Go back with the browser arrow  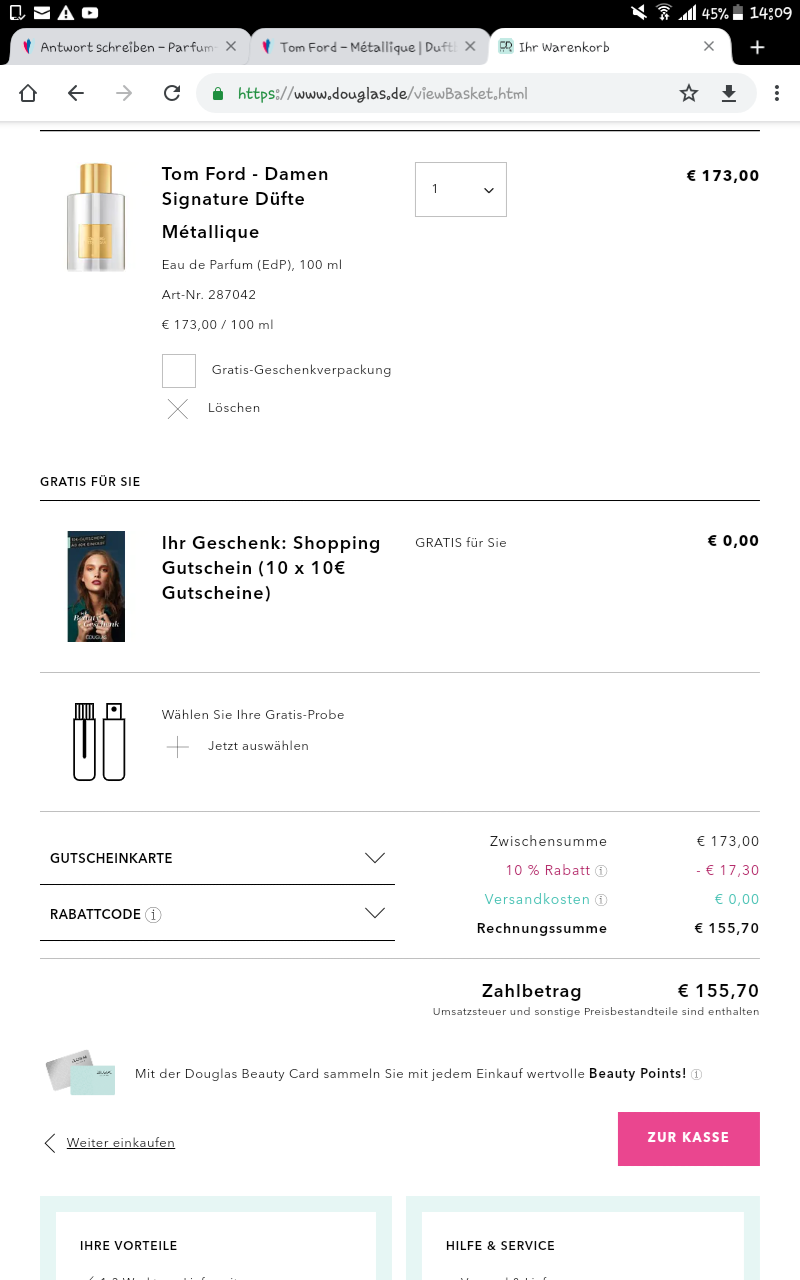pos(76,93)
